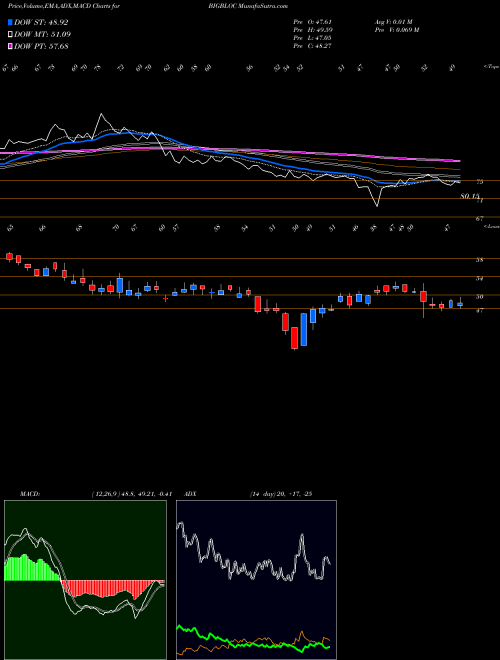Click the MACD: panel label
This screenshot has width=500, height=660.
click(30, 494)
